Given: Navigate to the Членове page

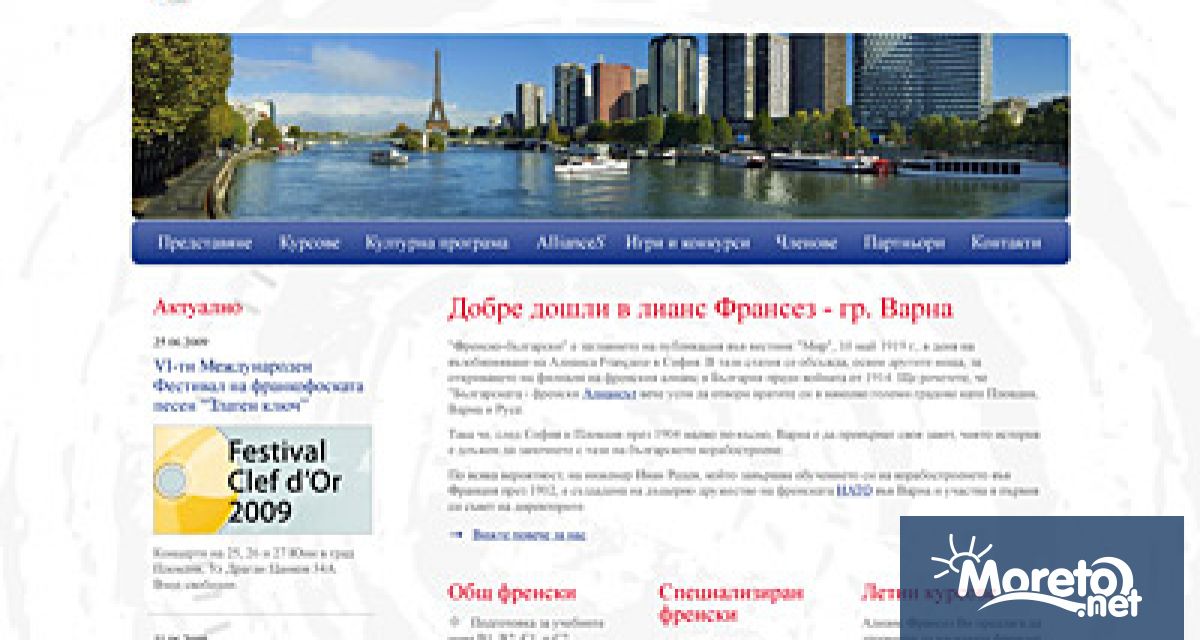Looking at the screenshot, I should (x=806, y=243).
